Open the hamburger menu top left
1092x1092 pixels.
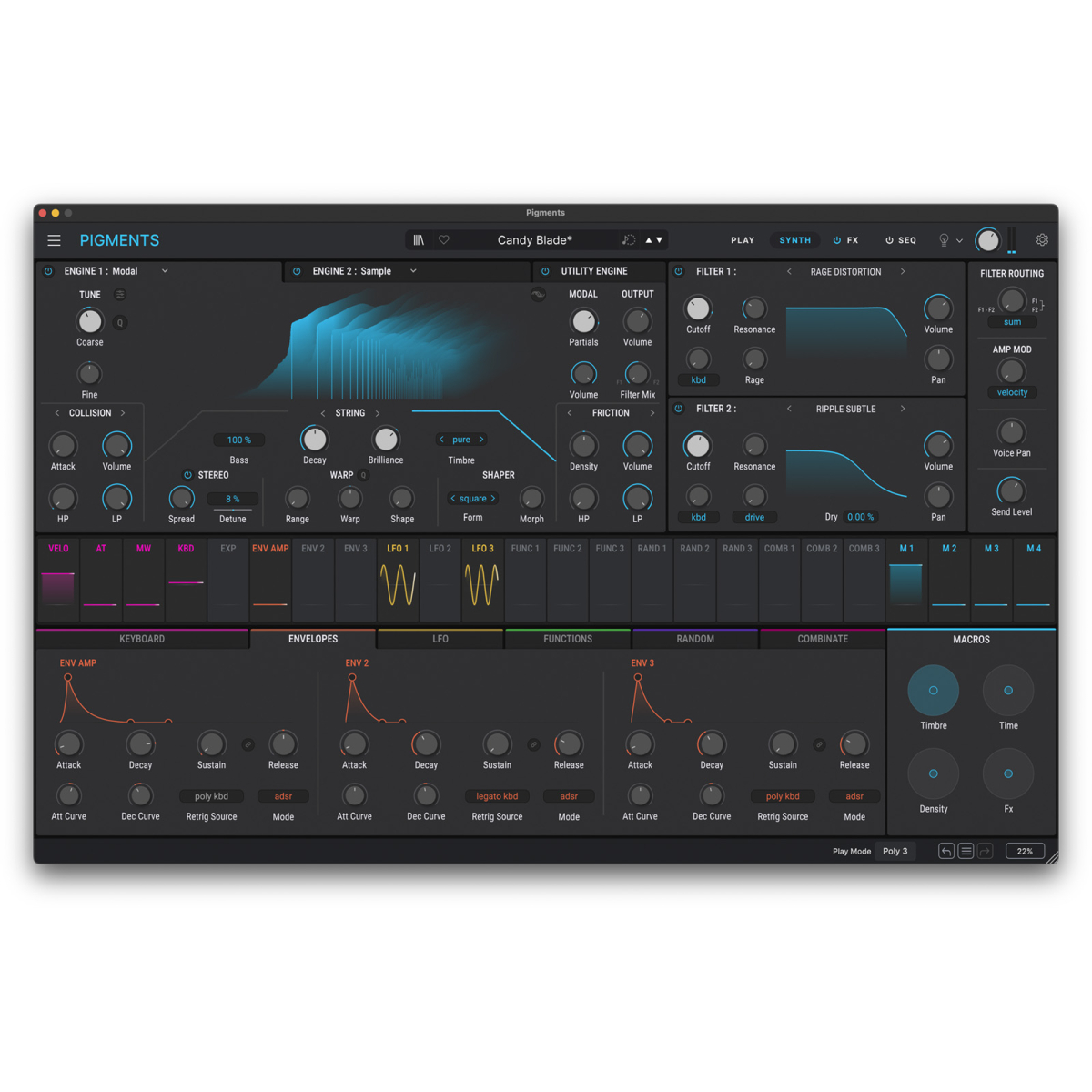[x=54, y=239]
